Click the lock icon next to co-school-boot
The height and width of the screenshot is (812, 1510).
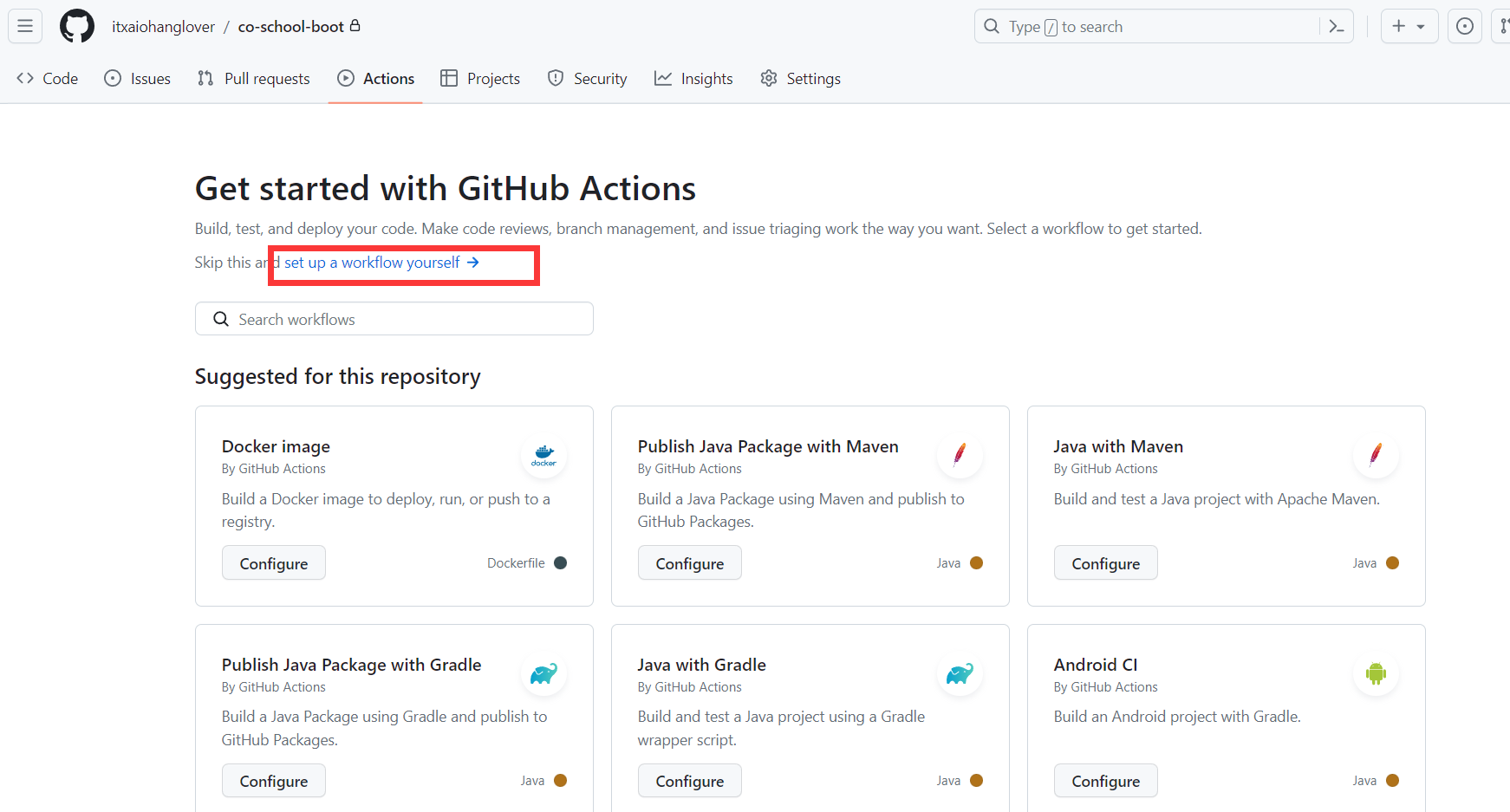355,25
